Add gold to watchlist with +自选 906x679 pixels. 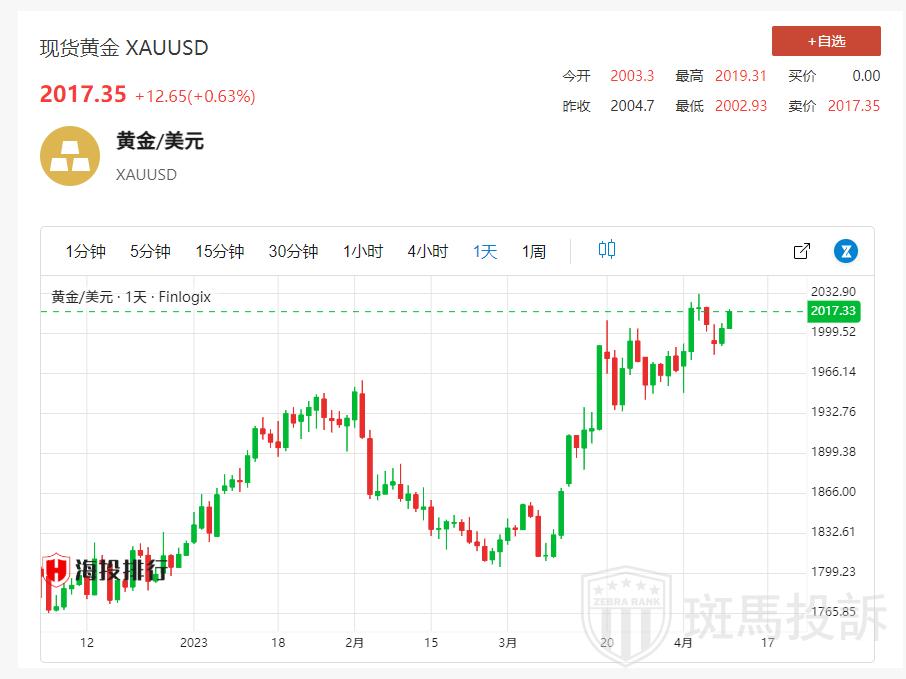826,41
